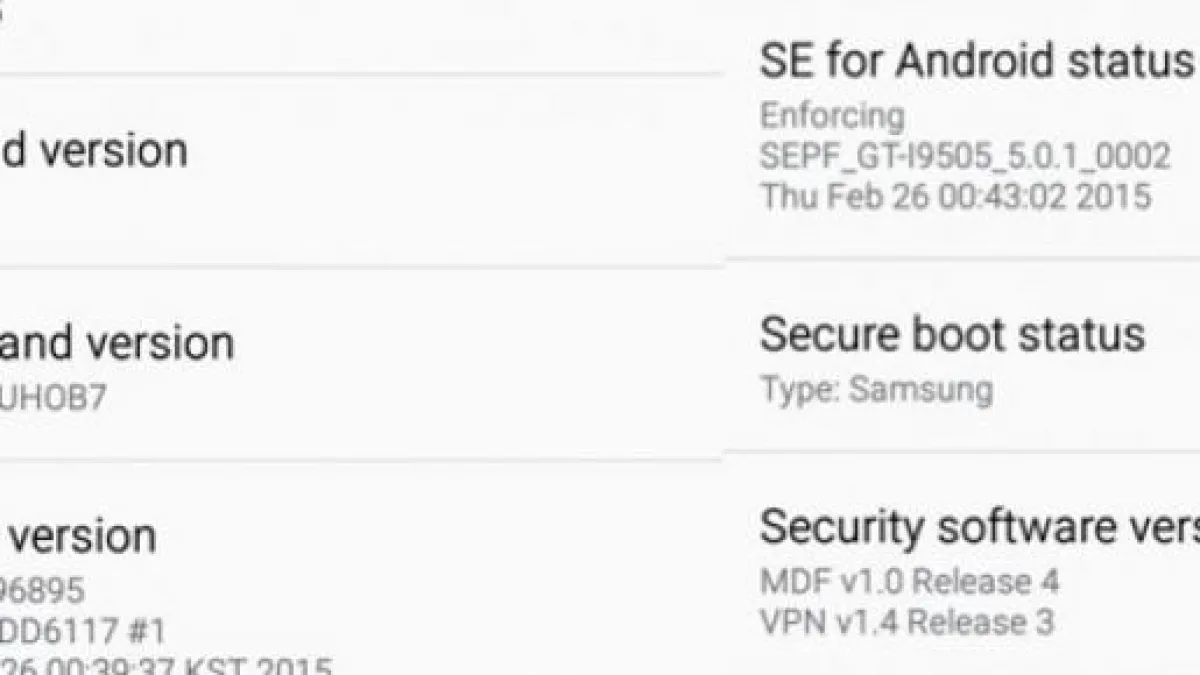Screen dimensions: 1200x675
Task: Click the VPN v1.4 Release 3 line
Action: [906, 622]
